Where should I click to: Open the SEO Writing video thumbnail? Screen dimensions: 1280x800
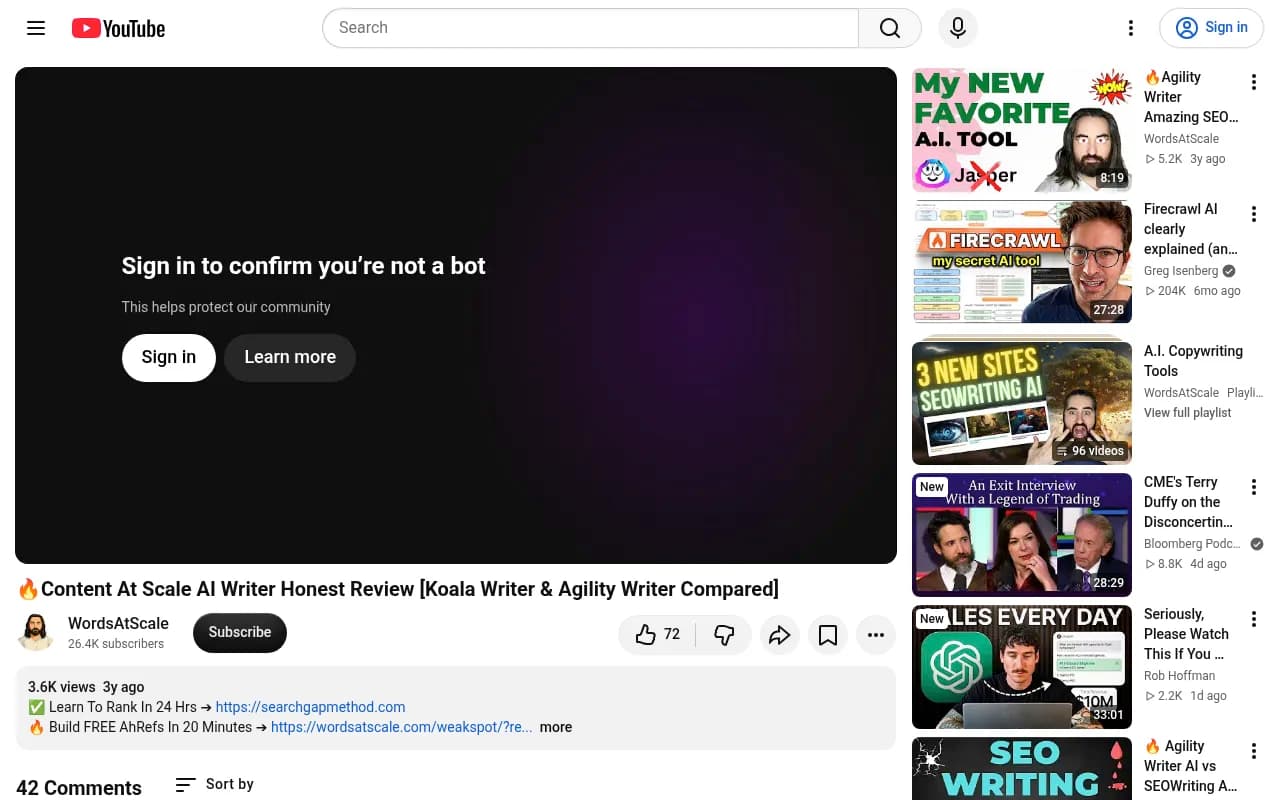point(1022,769)
